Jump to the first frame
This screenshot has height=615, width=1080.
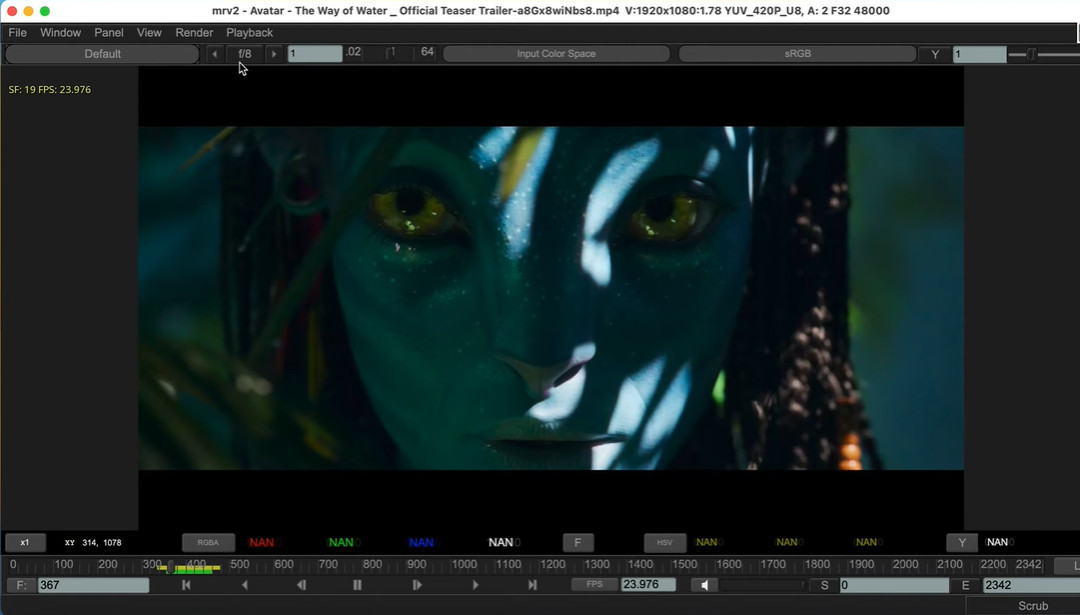(x=186, y=585)
